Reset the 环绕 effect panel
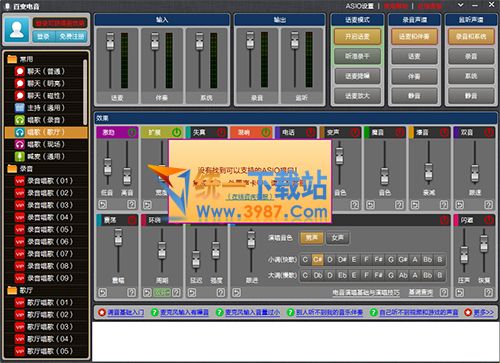The height and width of the screenshot is (363, 500). tap(147, 293)
